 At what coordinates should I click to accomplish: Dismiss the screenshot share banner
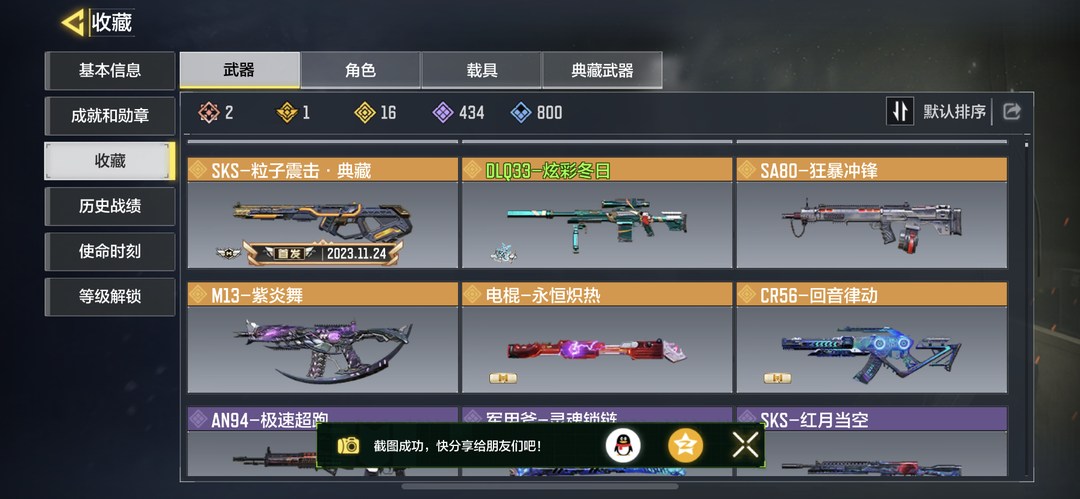[745, 445]
